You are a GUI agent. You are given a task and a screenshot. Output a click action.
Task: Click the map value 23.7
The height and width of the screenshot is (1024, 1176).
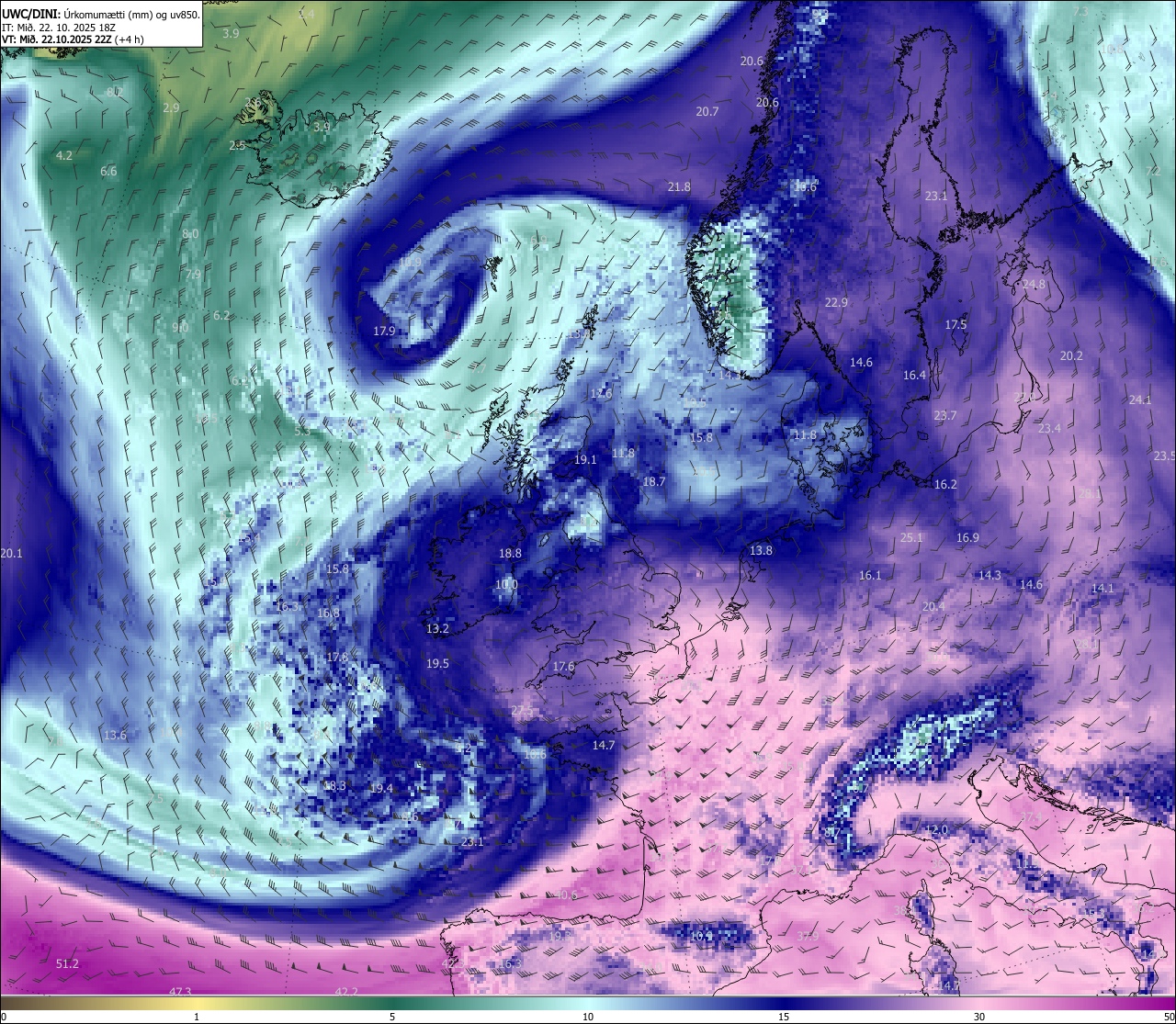click(x=944, y=415)
